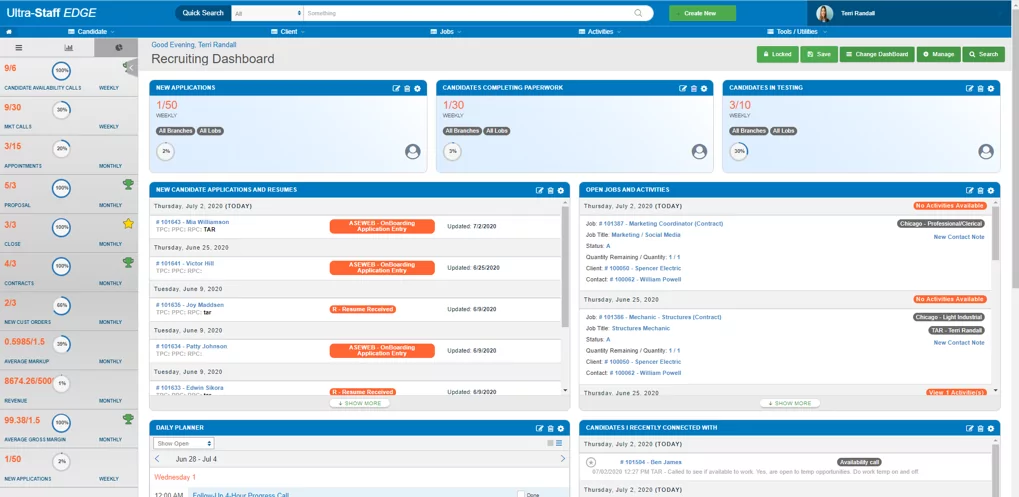Click the 30% progress ring for MKT Calls
The height and width of the screenshot is (497, 1019).
[61, 110]
